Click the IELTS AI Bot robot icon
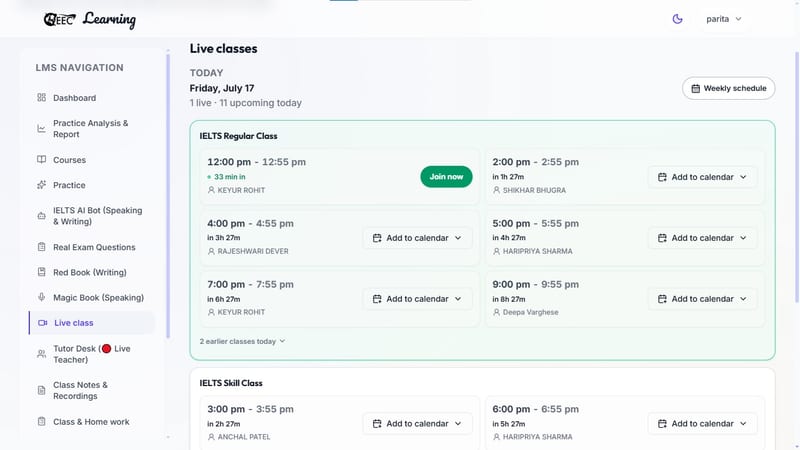 (41, 216)
